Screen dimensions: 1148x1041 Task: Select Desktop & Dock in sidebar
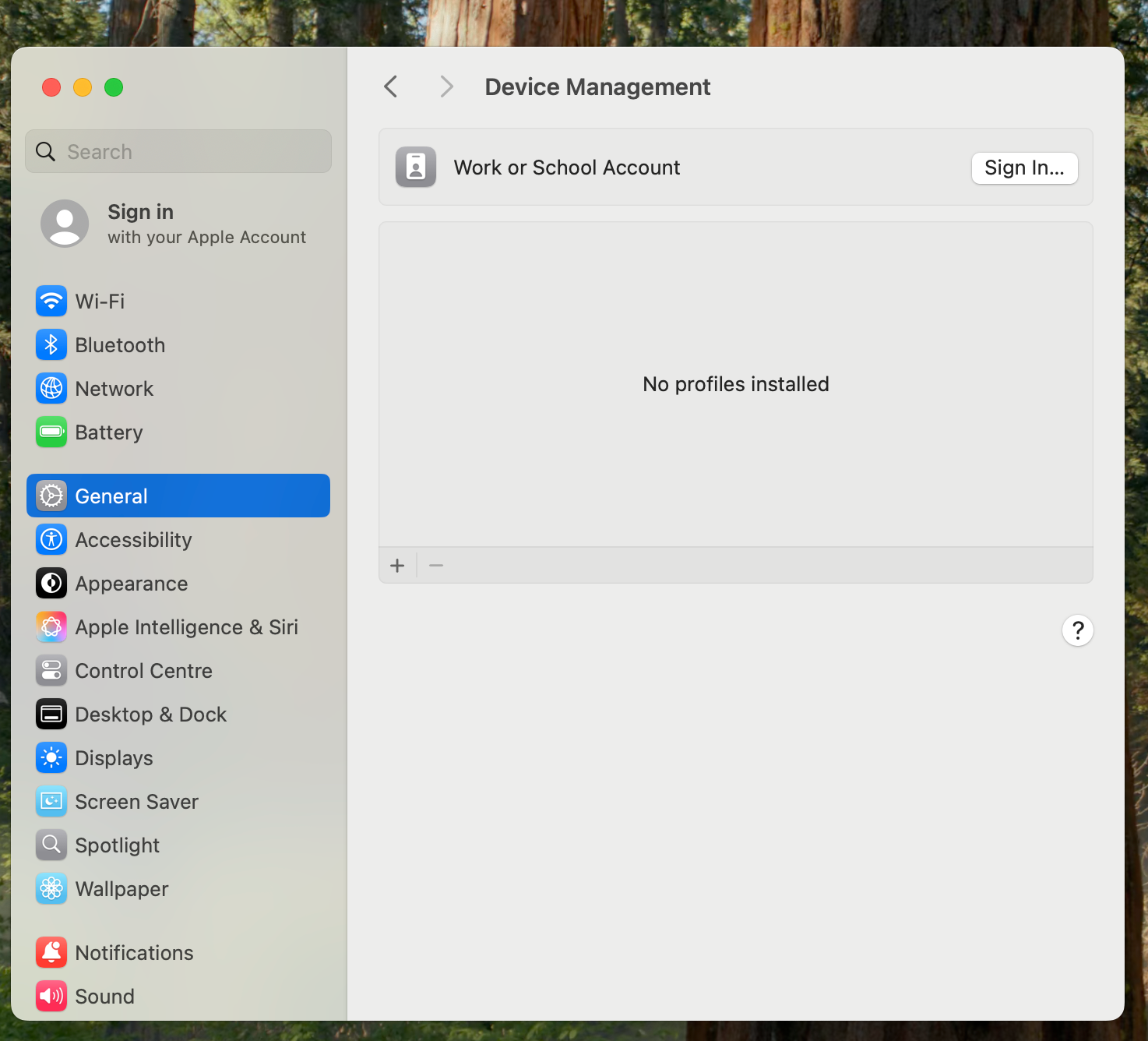pos(151,715)
